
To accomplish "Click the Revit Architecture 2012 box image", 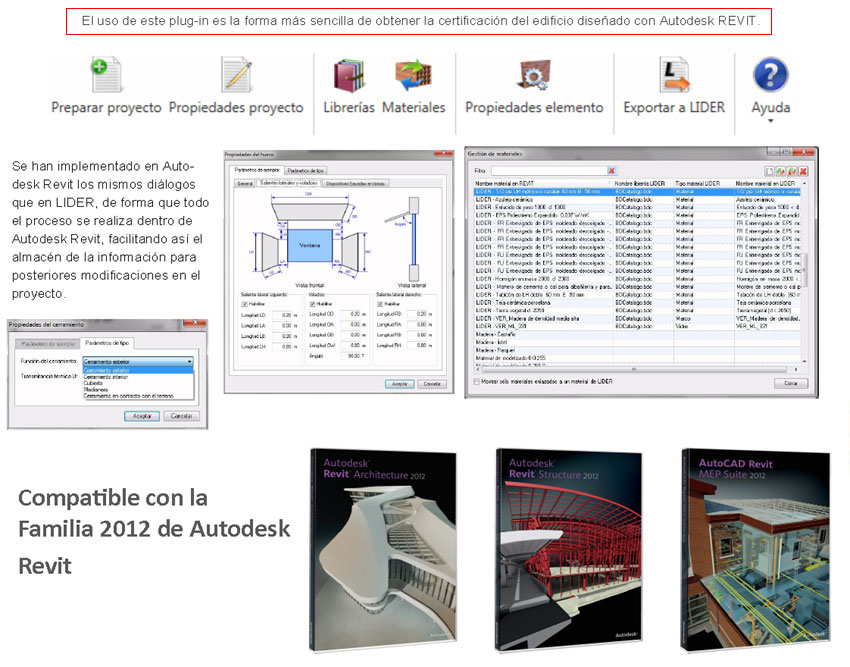I will tap(383, 549).
